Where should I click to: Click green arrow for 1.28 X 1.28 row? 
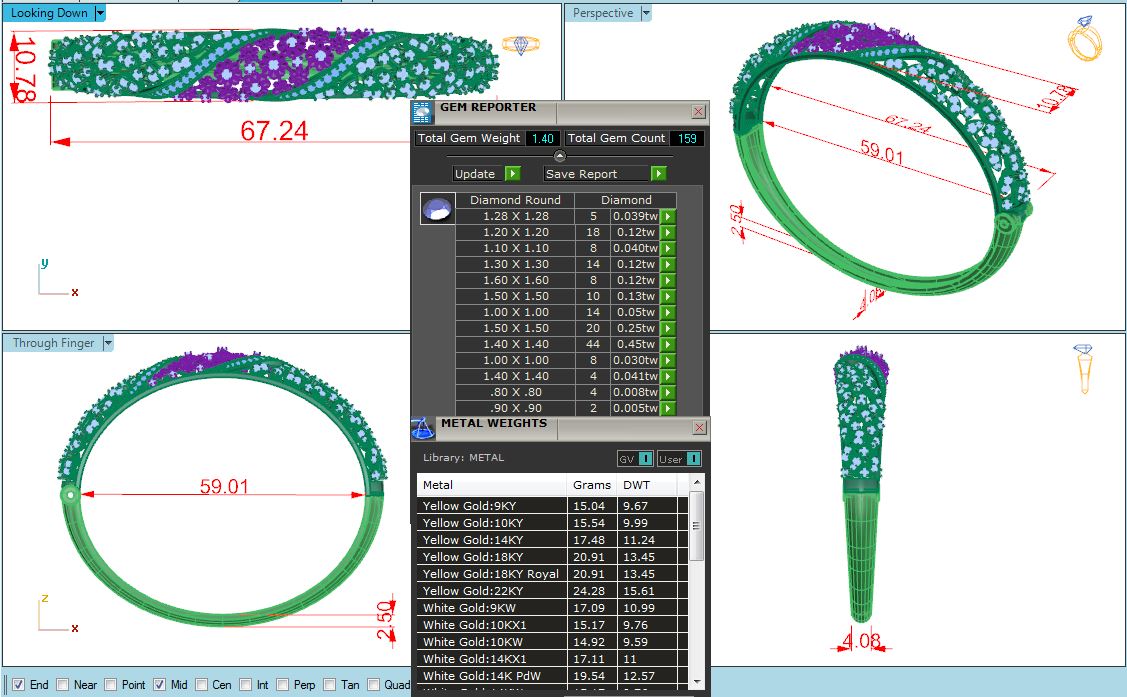(668, 216)
